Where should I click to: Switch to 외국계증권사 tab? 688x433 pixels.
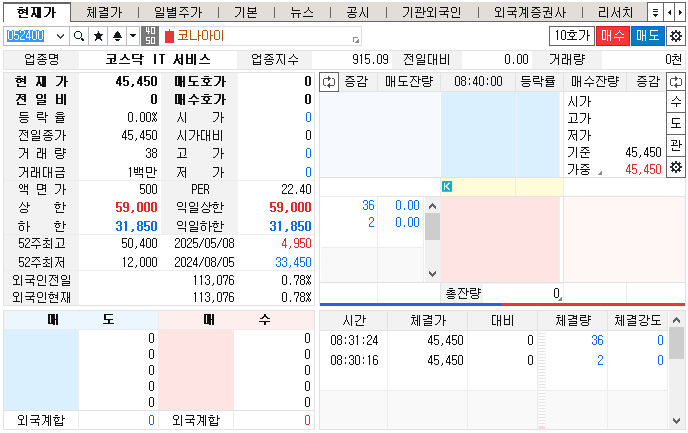(x=530, y=12)
